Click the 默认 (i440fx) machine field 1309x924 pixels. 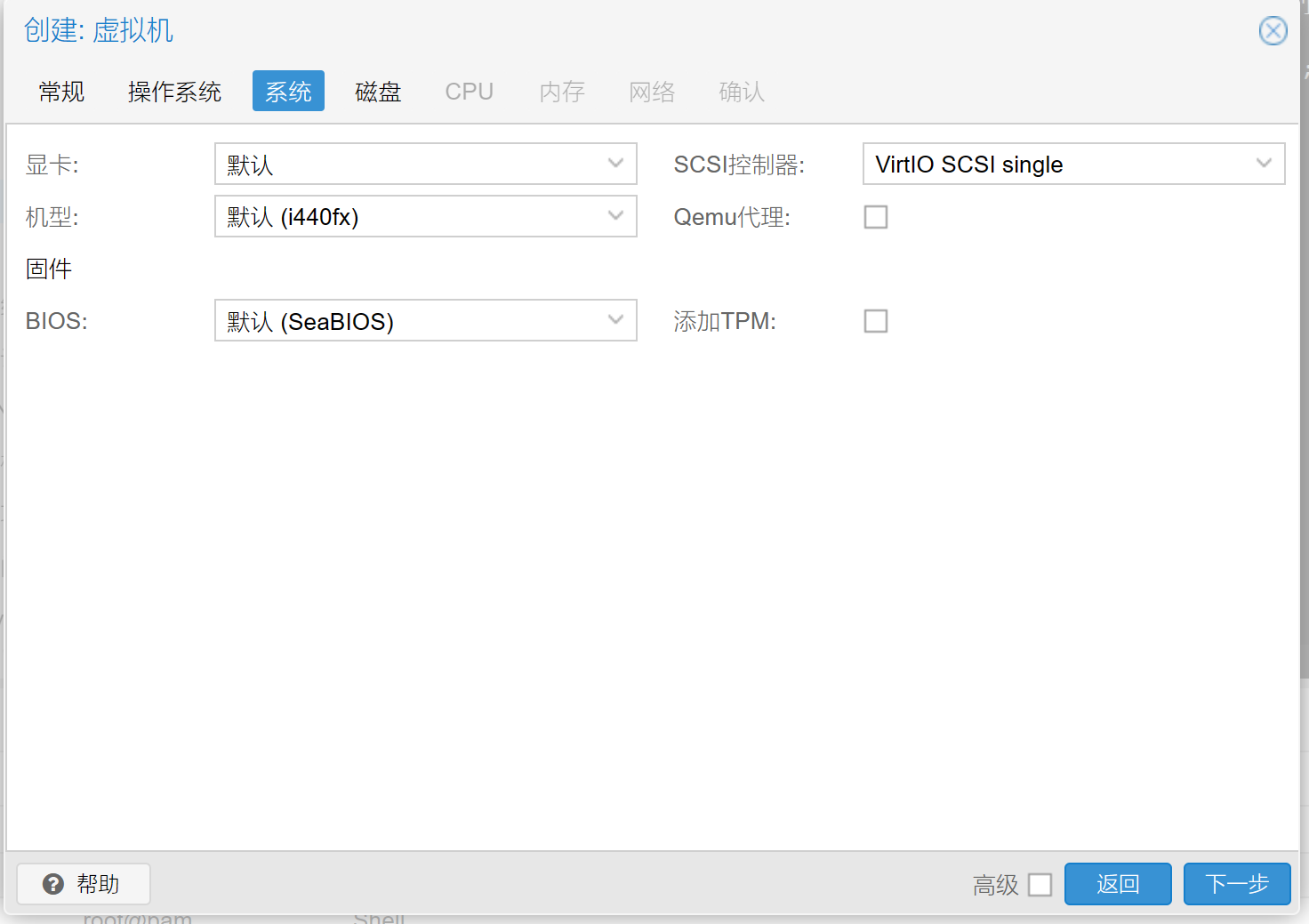(x=409, y=217)
